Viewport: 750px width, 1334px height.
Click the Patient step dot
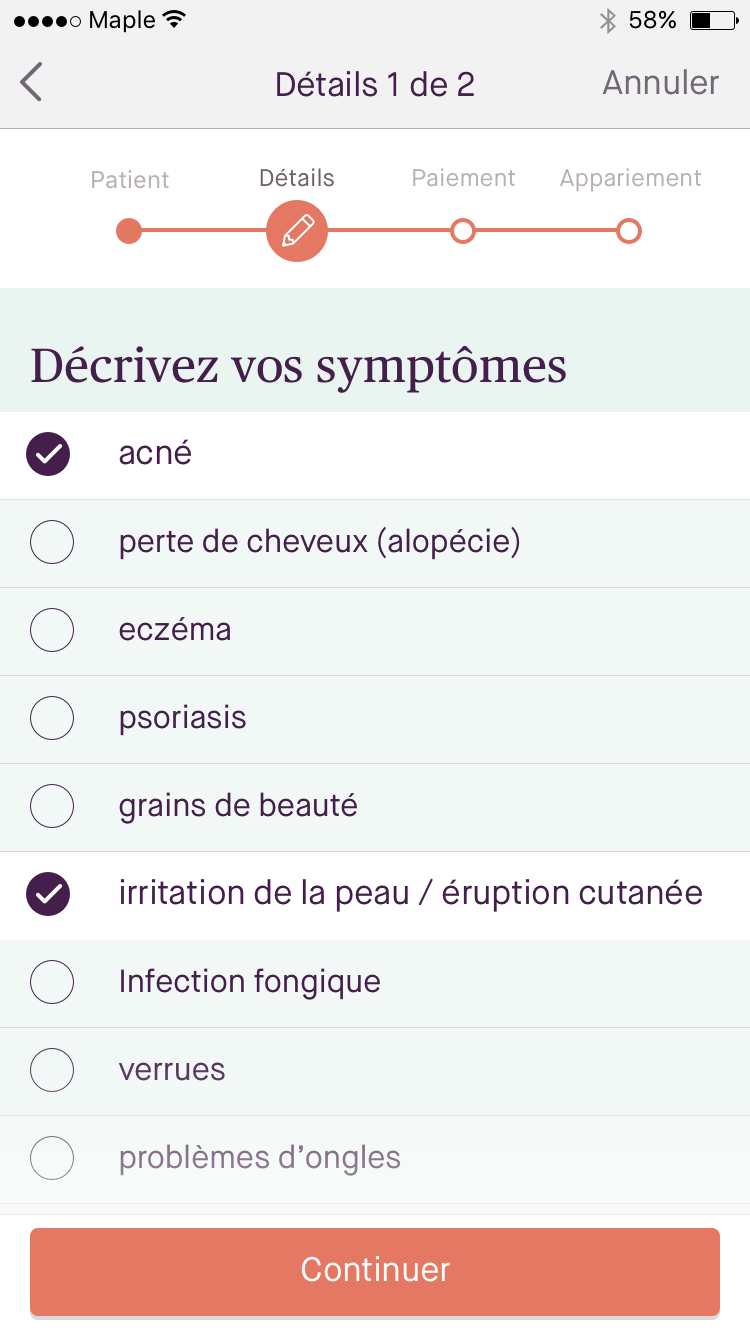click(129, 231)
